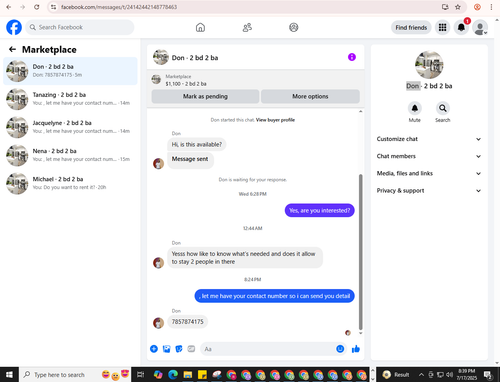
Task: Click the large listing photo in right panel
Action: pyautogui.click(x=429, y=65)
